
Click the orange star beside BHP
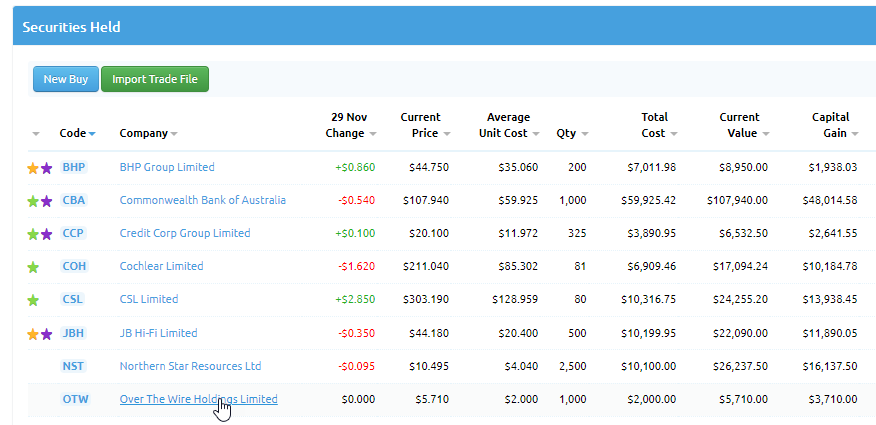click(x=33, y=168)
